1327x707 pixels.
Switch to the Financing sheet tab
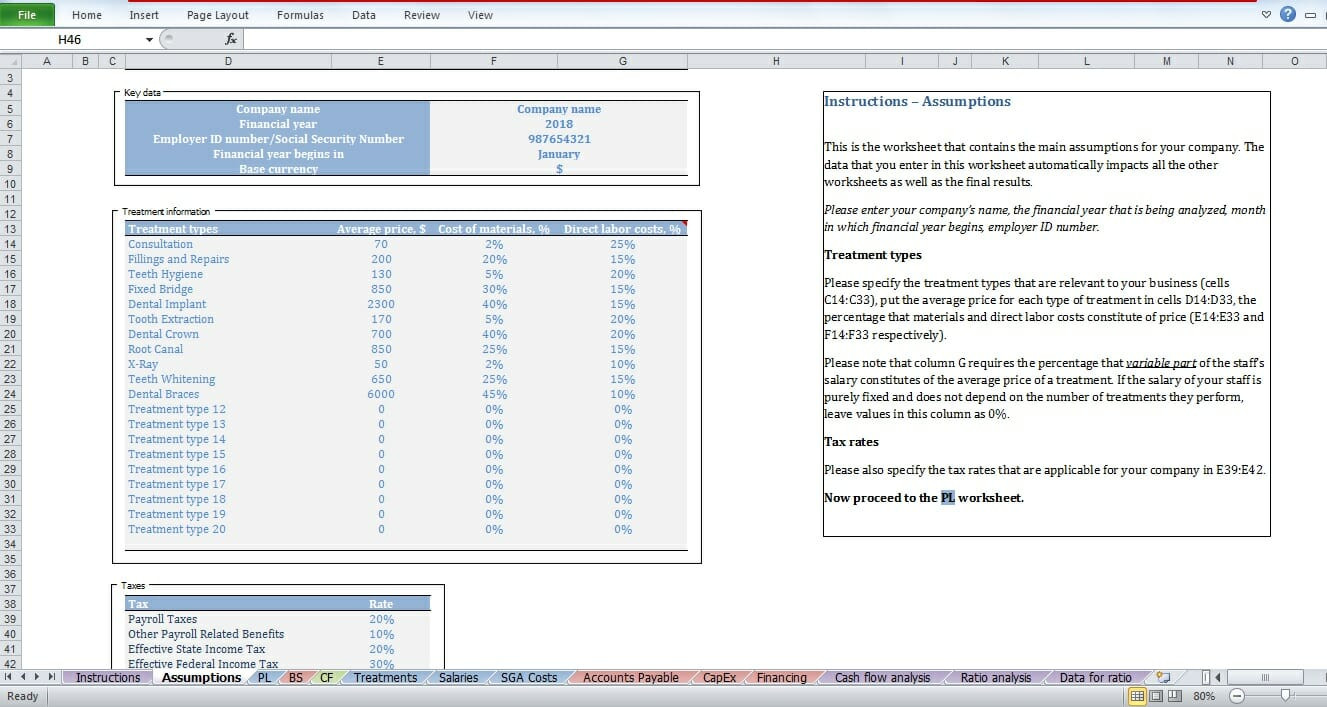(x=782, y=677)
